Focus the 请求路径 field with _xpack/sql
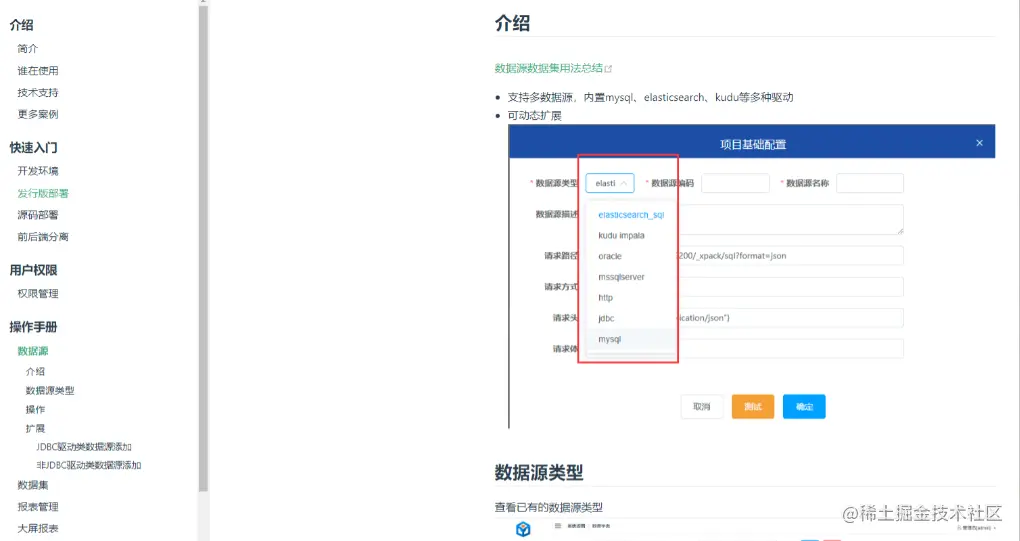 [791, 256]
